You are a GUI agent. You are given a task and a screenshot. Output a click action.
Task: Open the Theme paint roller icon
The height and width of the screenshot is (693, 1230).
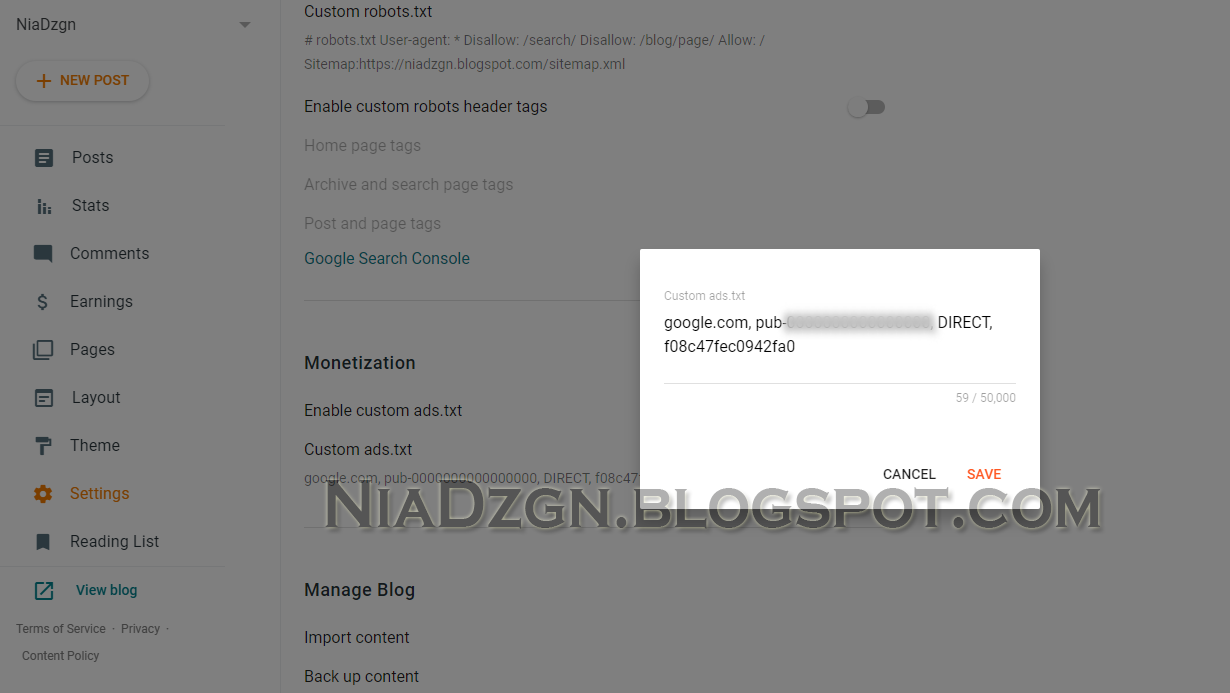coord(43,446)
